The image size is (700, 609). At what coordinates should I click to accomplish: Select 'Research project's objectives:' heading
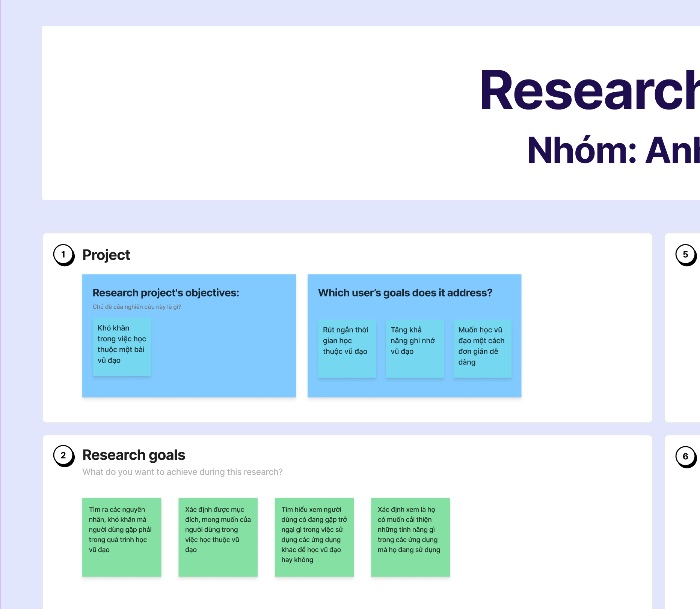(x=166, y=292)
